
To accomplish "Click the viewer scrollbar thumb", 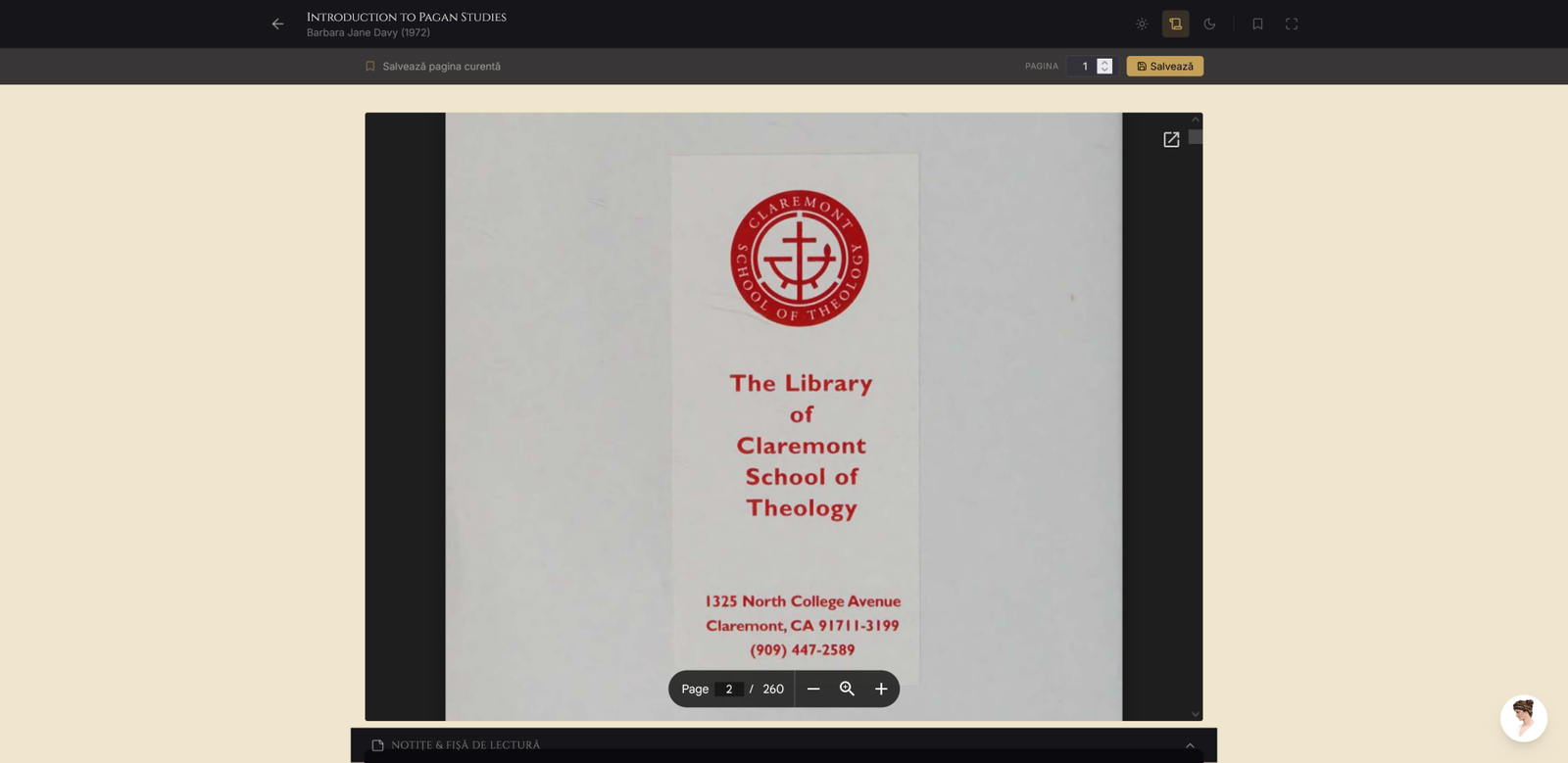I will (x=1196, y=137).
